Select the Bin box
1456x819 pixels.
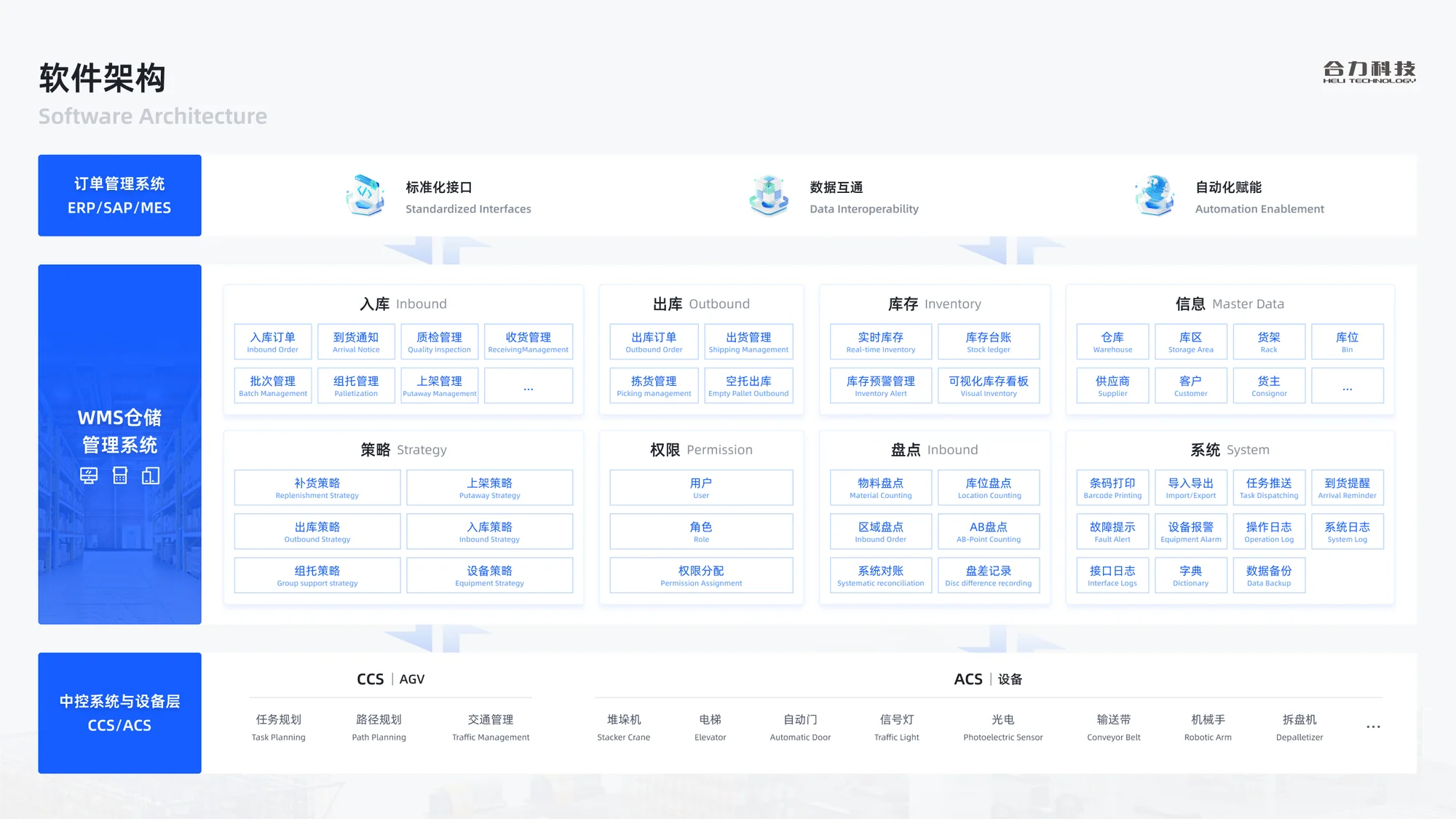click(1348, 341)
